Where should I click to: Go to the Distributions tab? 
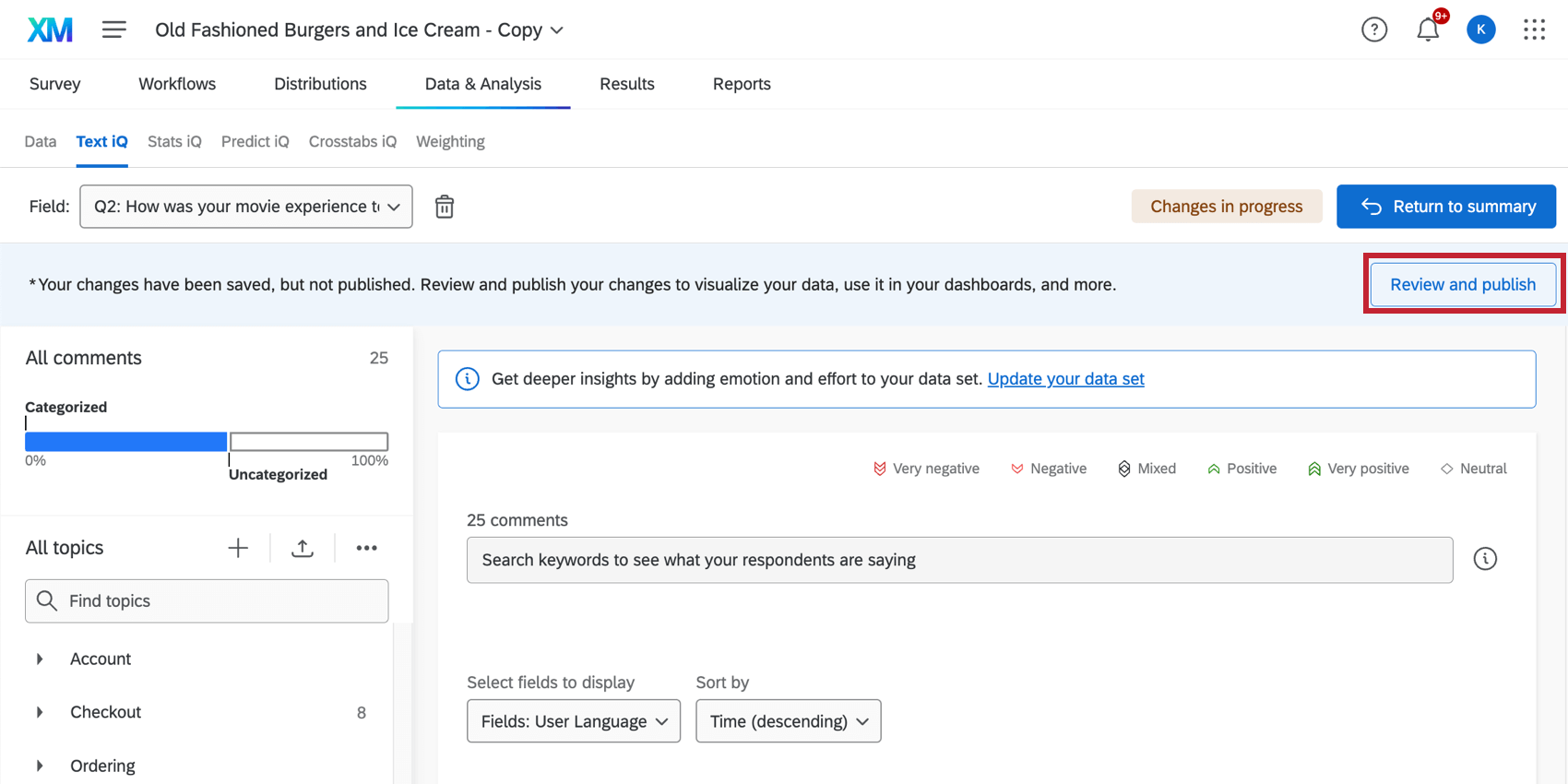(320, 84)
